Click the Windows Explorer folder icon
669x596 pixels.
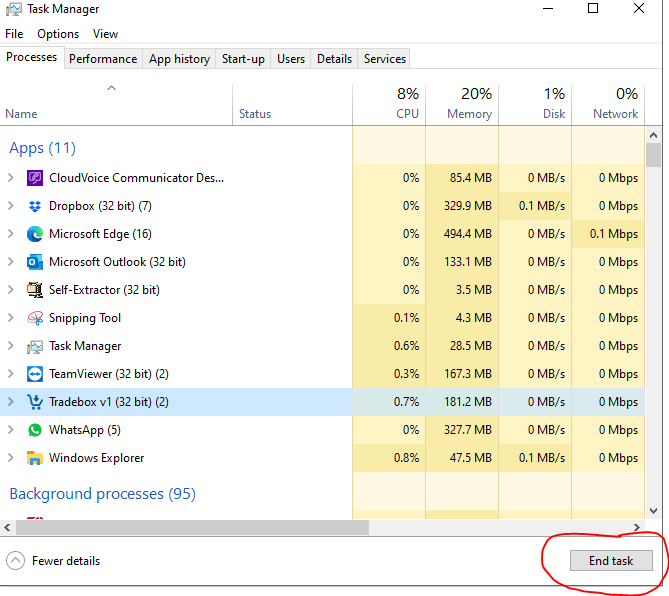35,458
